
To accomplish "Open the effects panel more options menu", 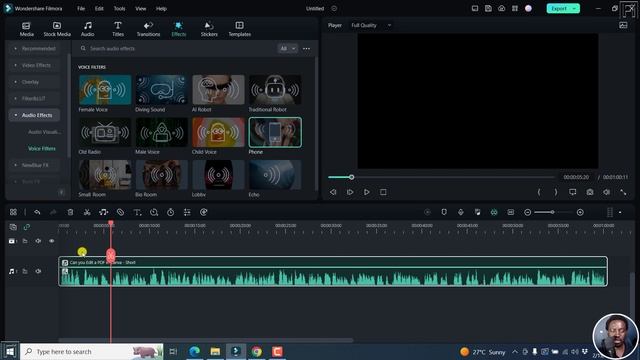I will (x=306, y=49).
